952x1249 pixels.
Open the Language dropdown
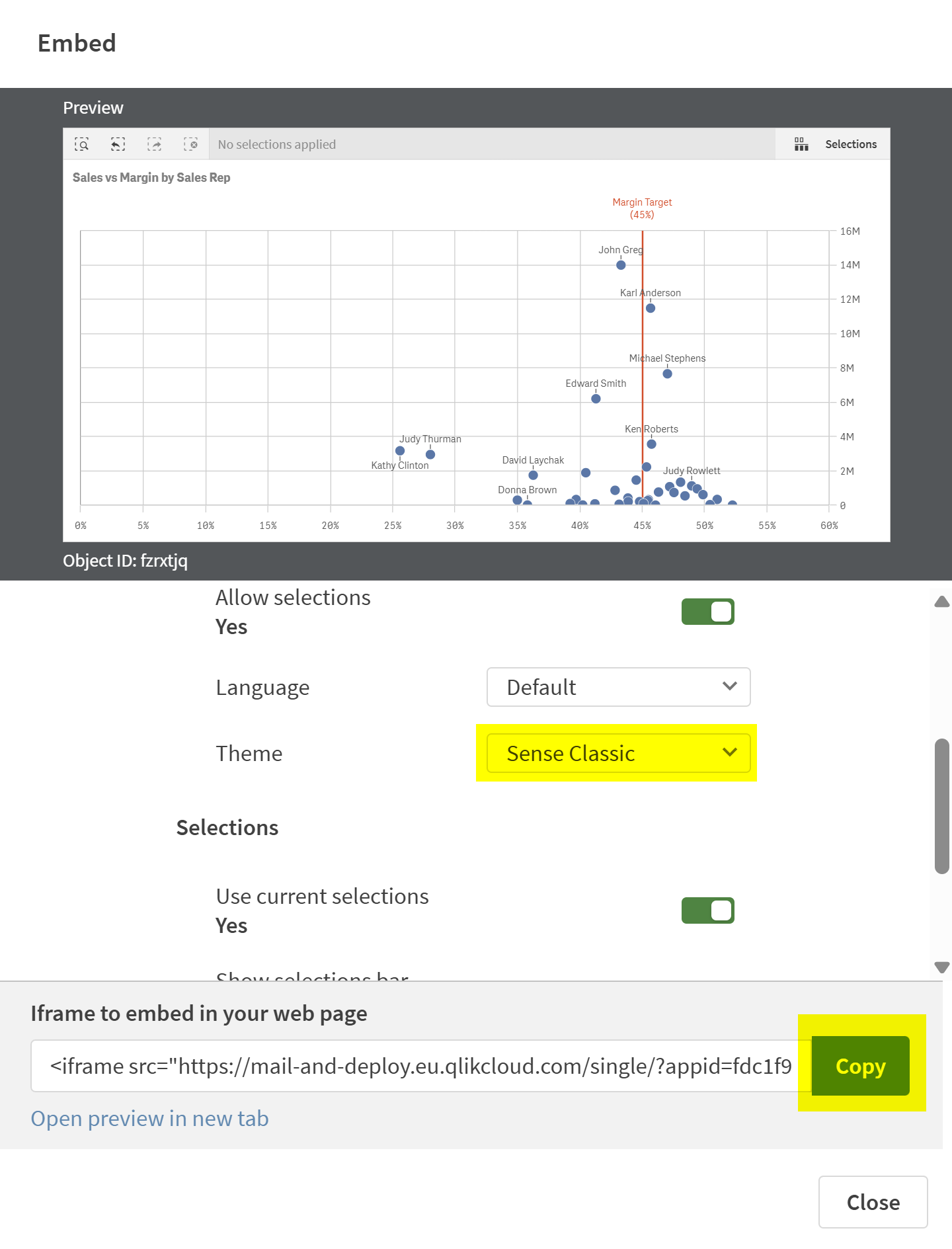[618, 687]
